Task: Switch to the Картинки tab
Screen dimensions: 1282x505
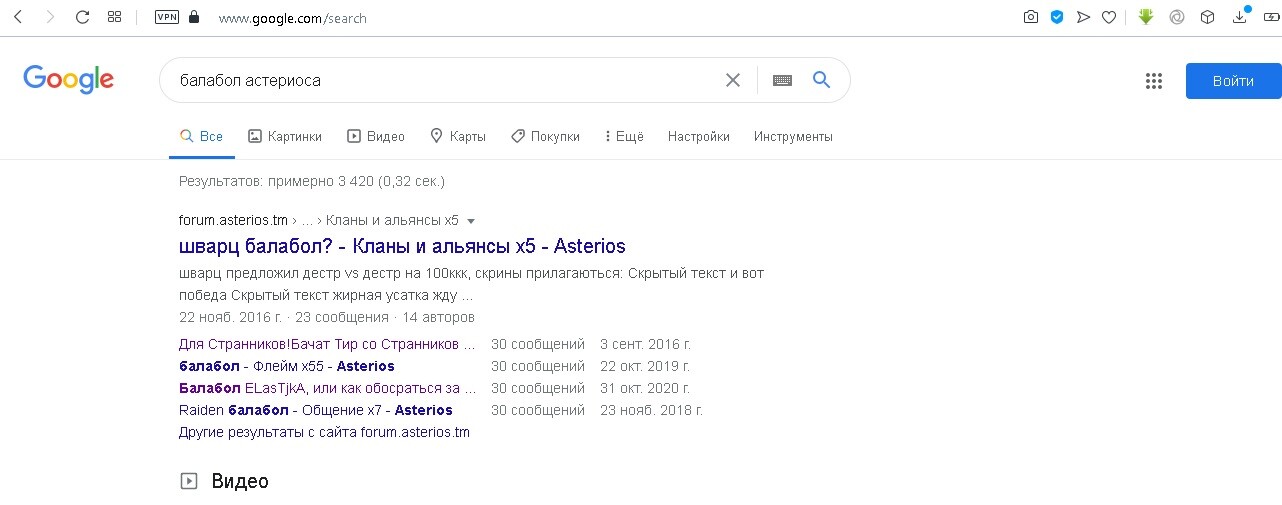Action: tap(285, 136)
